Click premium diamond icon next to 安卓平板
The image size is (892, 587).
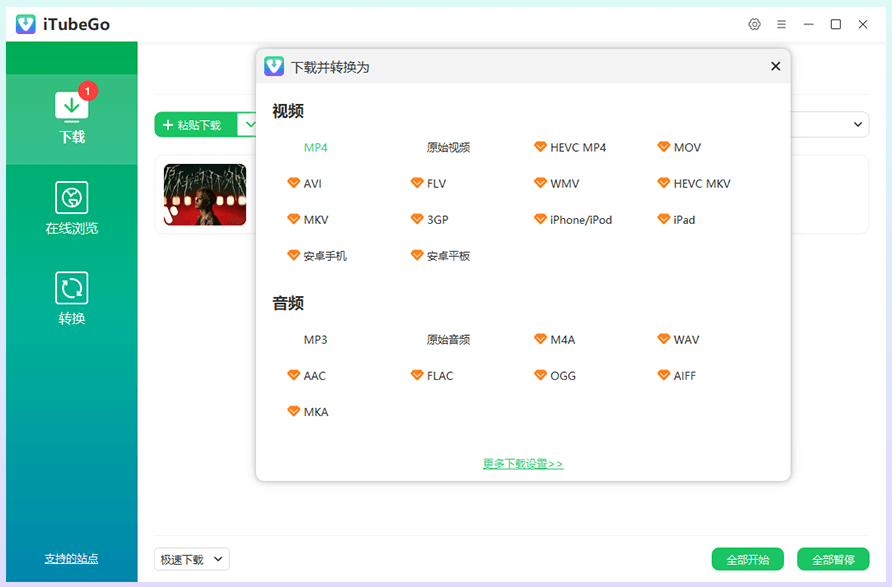(417, 255)
